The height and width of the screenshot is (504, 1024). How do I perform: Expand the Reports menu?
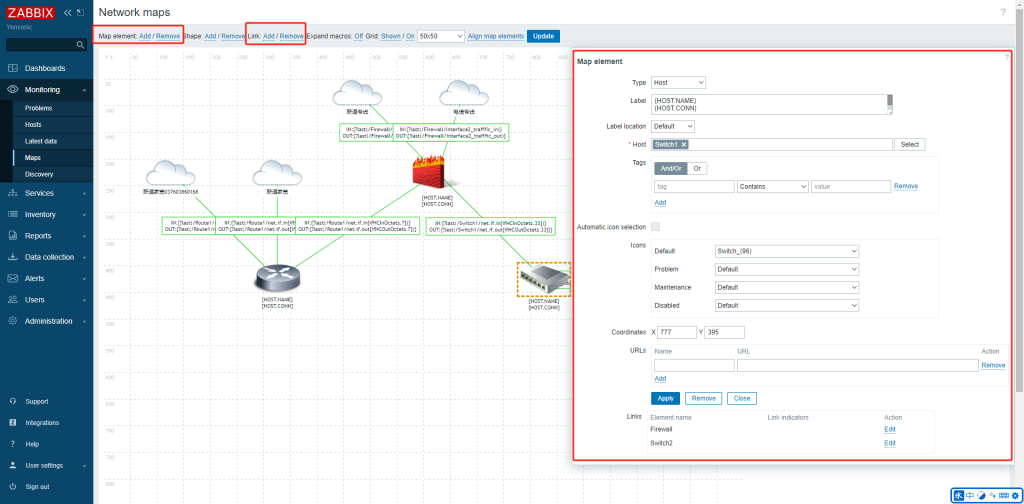click(46, 236)
